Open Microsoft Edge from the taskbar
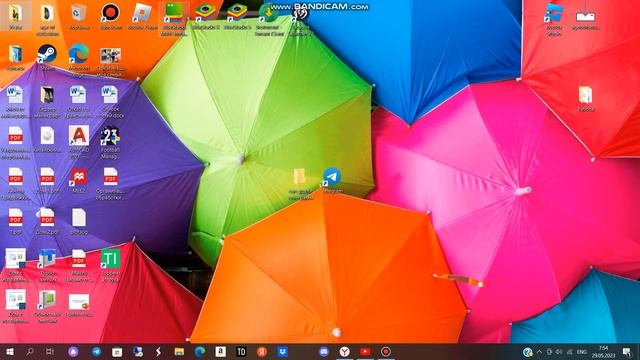This screenshot has height=360, width=640. coord(200,351)
